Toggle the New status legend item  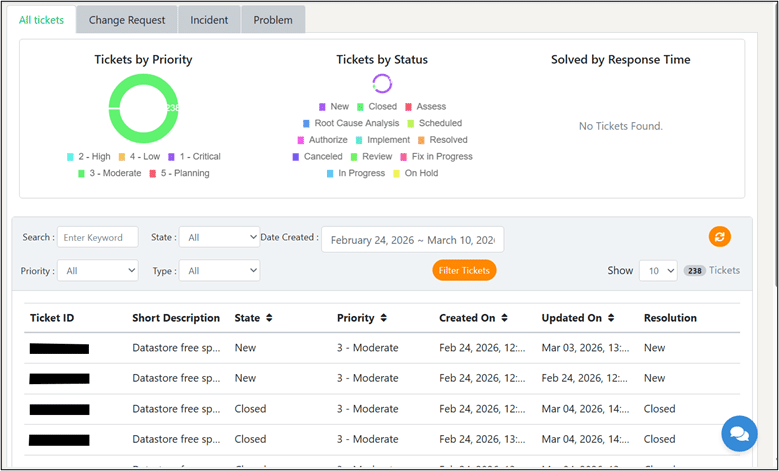tap(334, 106)
